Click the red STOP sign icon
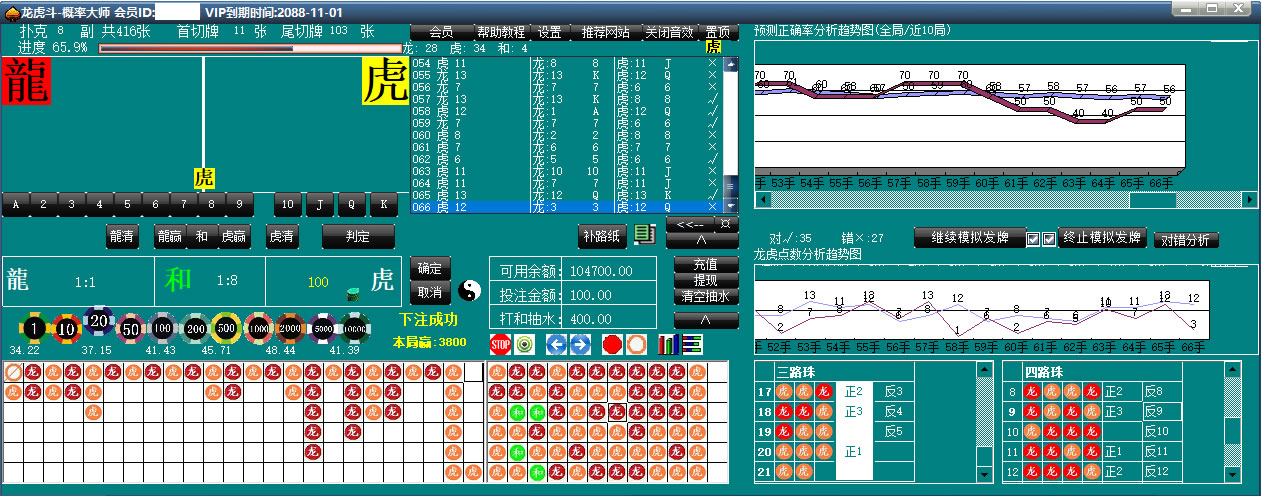This screenshot has width=1262, height=496. tap(500, 344)
